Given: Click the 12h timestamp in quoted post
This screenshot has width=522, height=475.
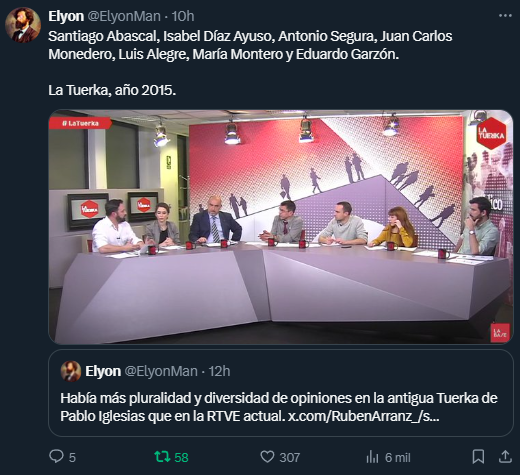Looking at the screenshot, I should (219, 371).
